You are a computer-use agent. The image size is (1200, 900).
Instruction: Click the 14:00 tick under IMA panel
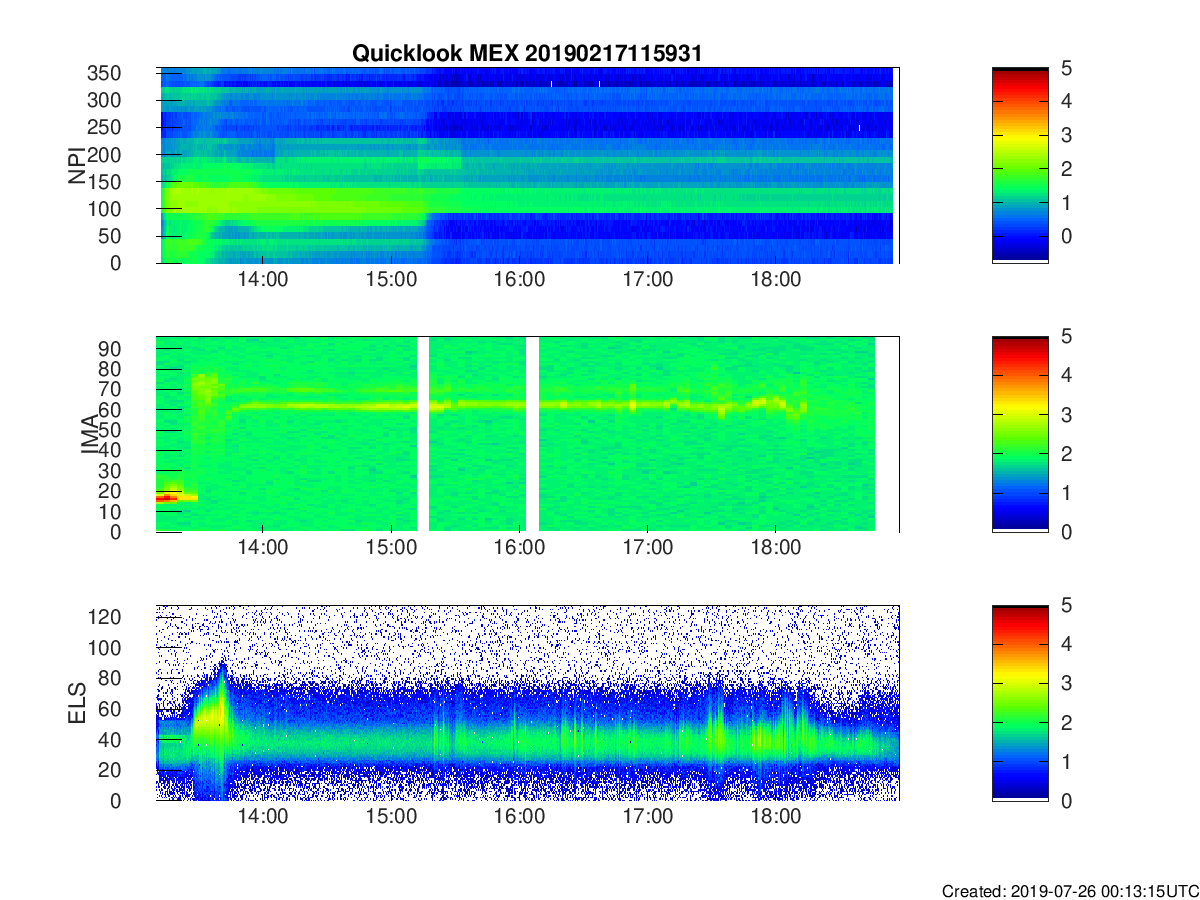click(x=263, y=548)
